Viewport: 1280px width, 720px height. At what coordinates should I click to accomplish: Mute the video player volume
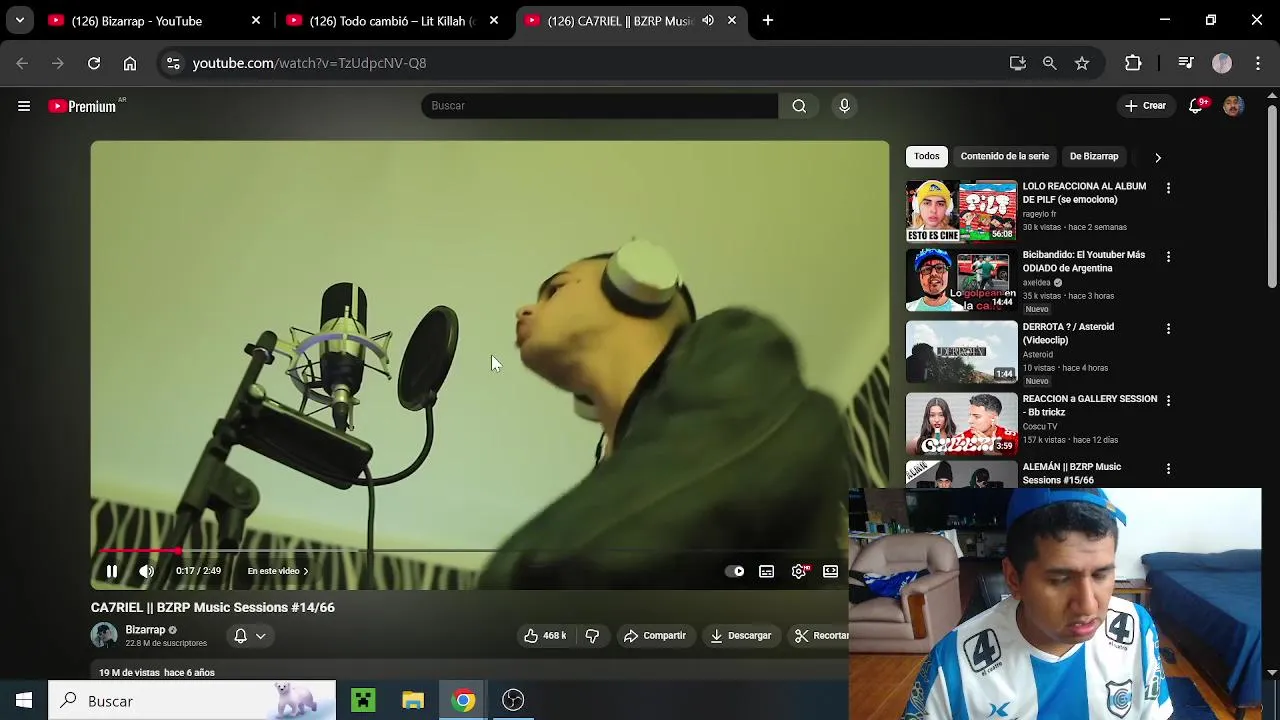[146, 571]
